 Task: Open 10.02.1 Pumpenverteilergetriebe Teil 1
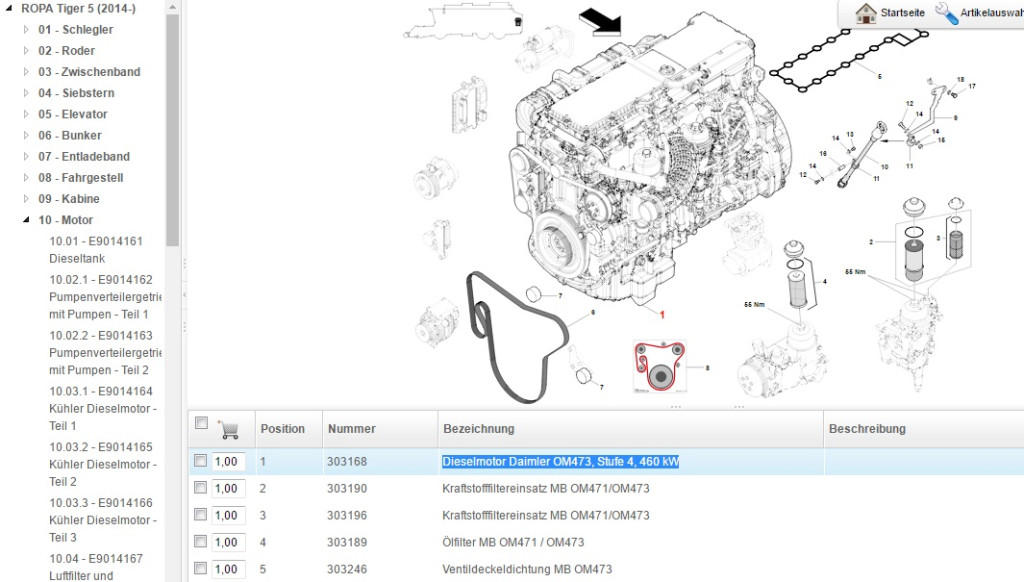click(x=104, y=297)
